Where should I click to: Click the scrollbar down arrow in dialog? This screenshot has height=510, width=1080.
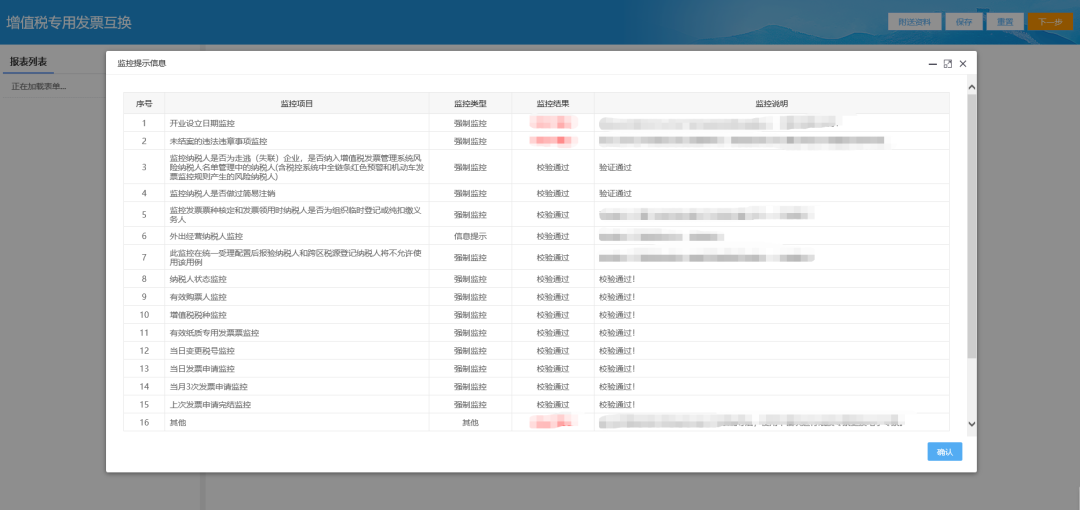coord(971,425)
